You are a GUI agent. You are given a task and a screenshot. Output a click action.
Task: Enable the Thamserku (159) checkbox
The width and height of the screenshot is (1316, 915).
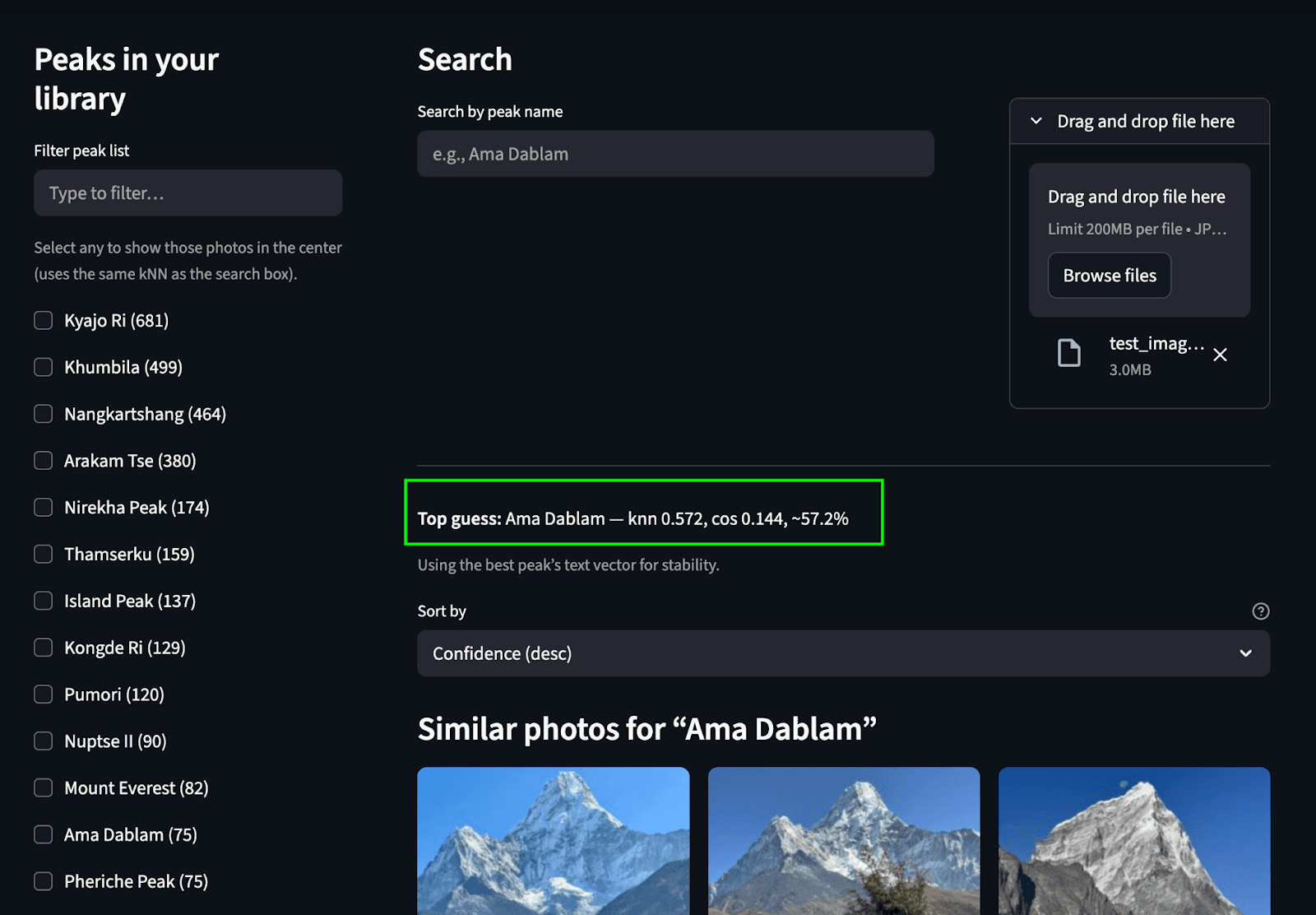tap(43, 554)
